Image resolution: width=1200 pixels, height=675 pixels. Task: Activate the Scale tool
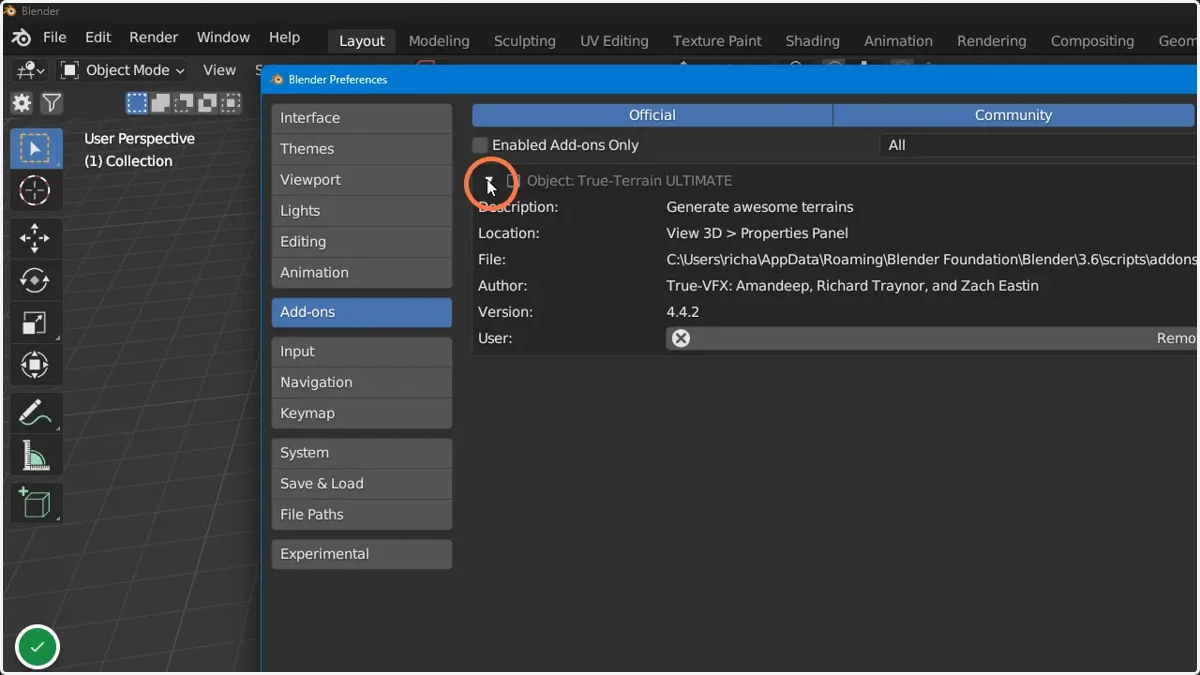[x=36, y=323]
